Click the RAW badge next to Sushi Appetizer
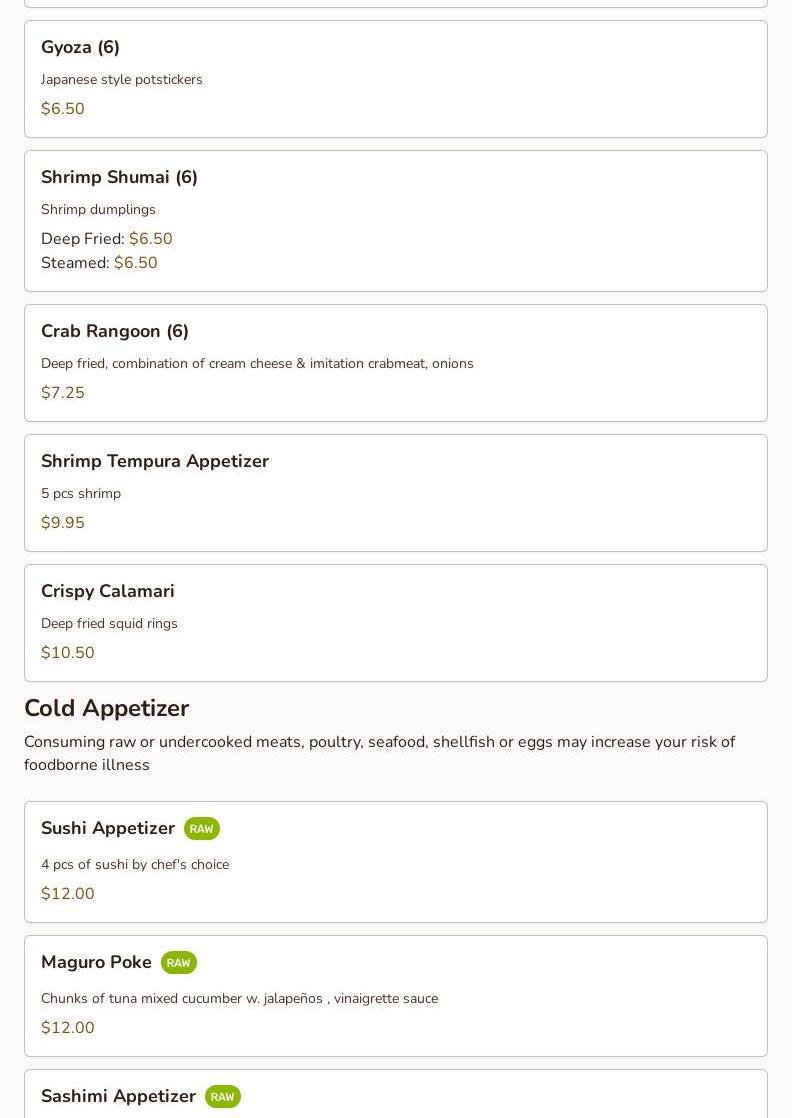The height and width of the screenshot is (1118, 792). (x=202, y=829)
